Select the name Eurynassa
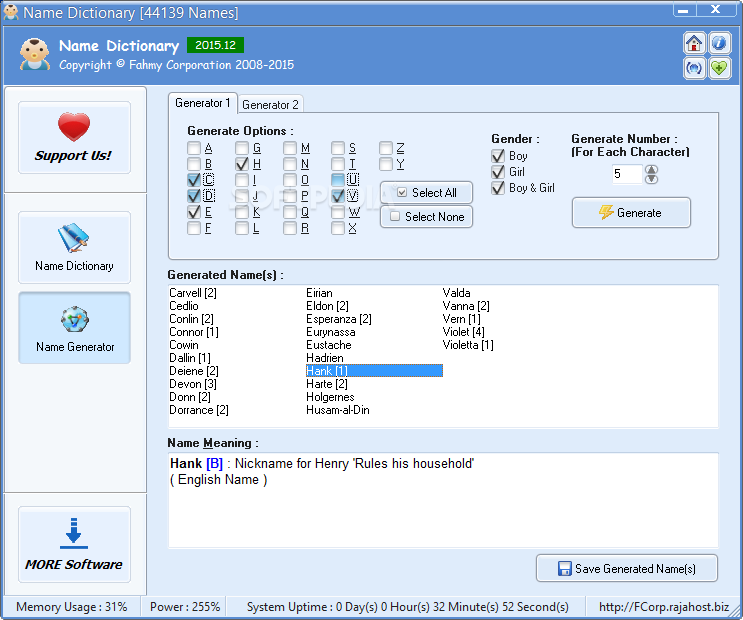Viewport: 743px width, 620px height. click(x=331, y=332)
